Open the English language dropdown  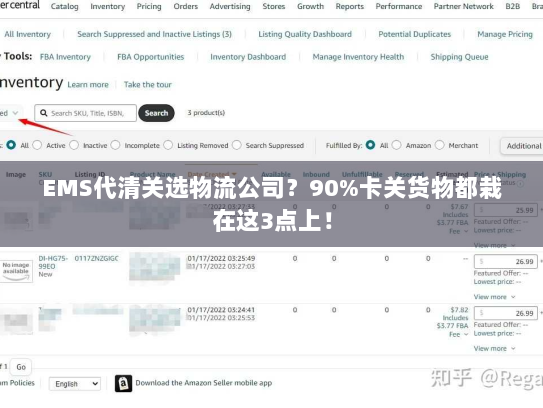75,384
